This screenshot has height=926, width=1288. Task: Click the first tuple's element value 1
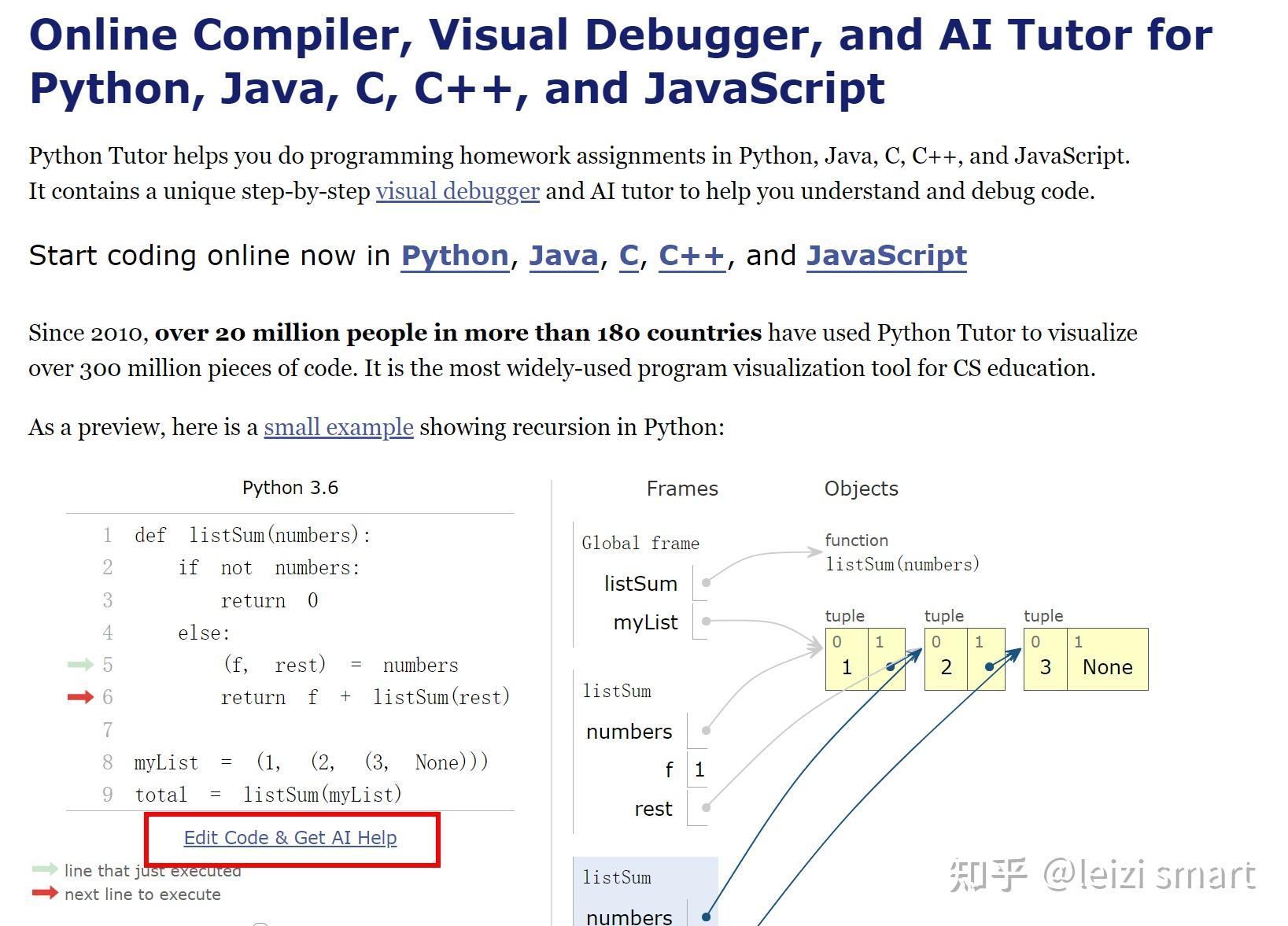pyautogui.click(x=847, y=667)
